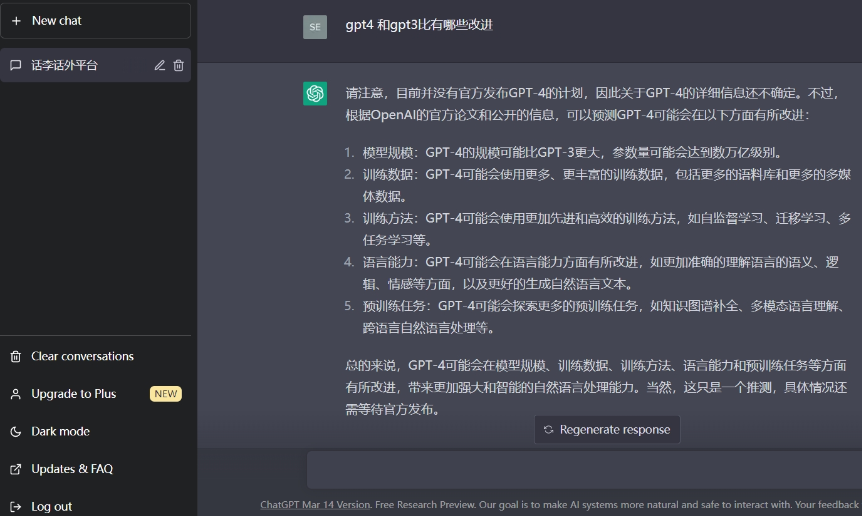Image resolution: width=862 pixels, height=516 pixels.
Task: Open the ChatGPT Mar 14 Version link
Action: (315, 505)
